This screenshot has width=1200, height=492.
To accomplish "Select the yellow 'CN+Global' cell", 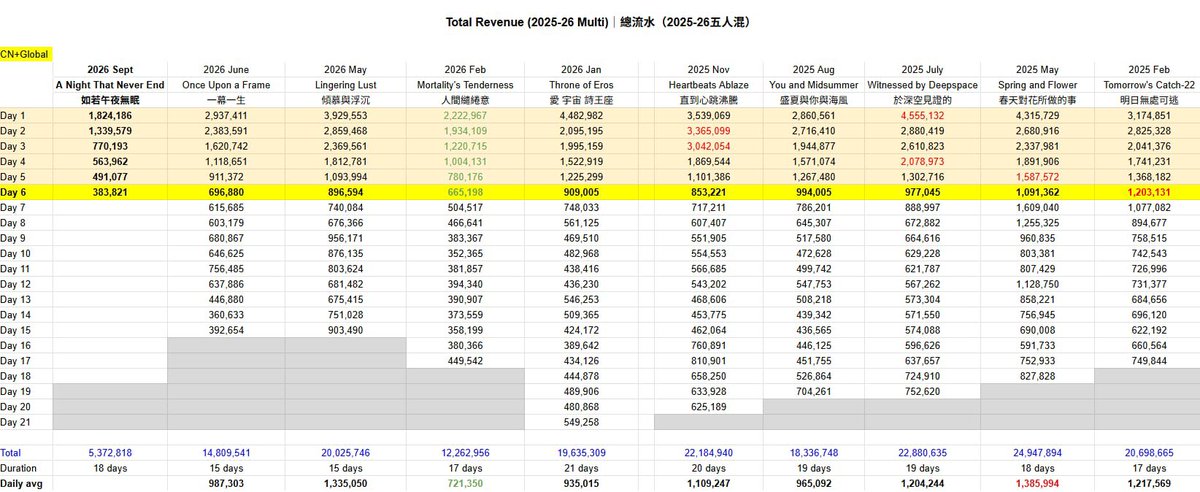I will pyautogui.click(x=23, y=53).
